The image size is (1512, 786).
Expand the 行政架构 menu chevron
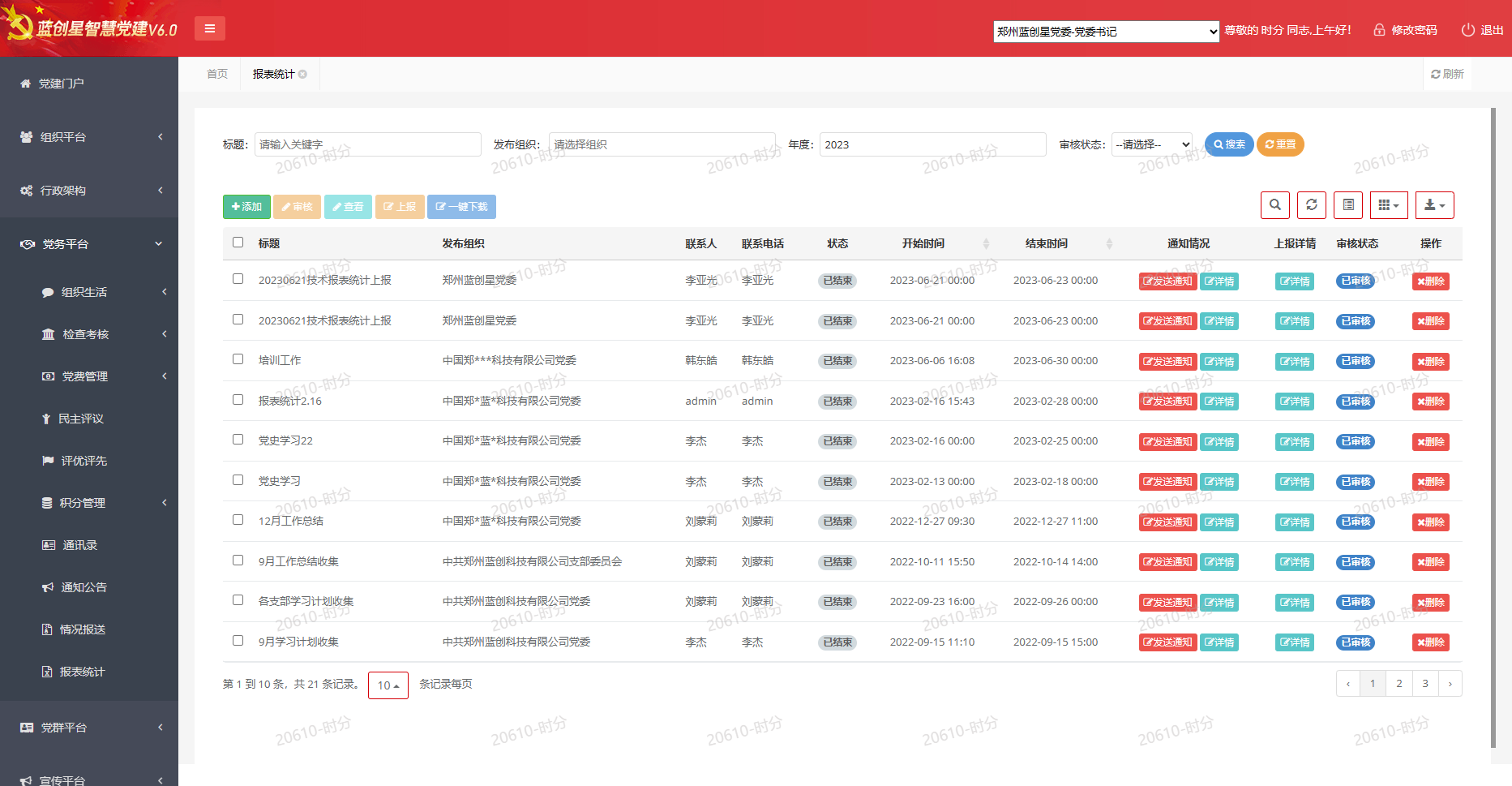click(x=160, y=190)
